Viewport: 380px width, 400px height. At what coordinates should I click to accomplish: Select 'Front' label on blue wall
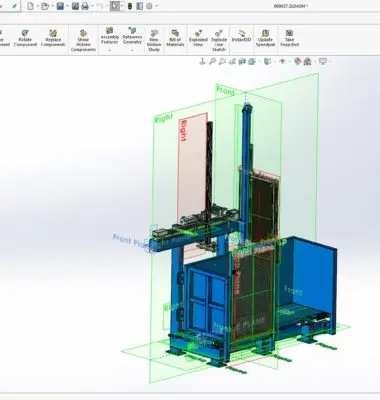pyautogui.click(x=293, y=290)
